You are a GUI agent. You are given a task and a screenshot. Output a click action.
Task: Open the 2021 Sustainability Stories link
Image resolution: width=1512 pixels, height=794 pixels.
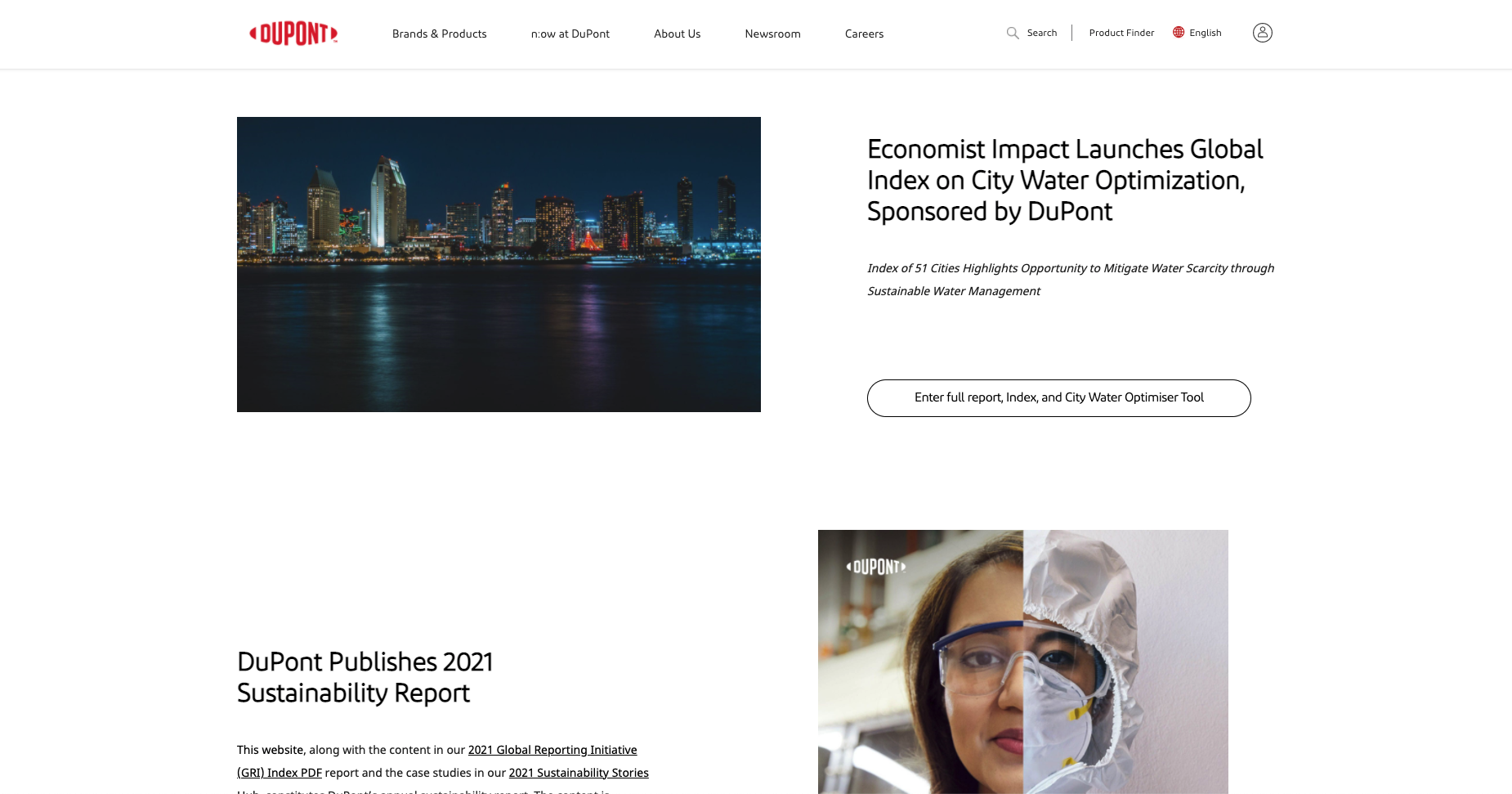coord(579,773)
